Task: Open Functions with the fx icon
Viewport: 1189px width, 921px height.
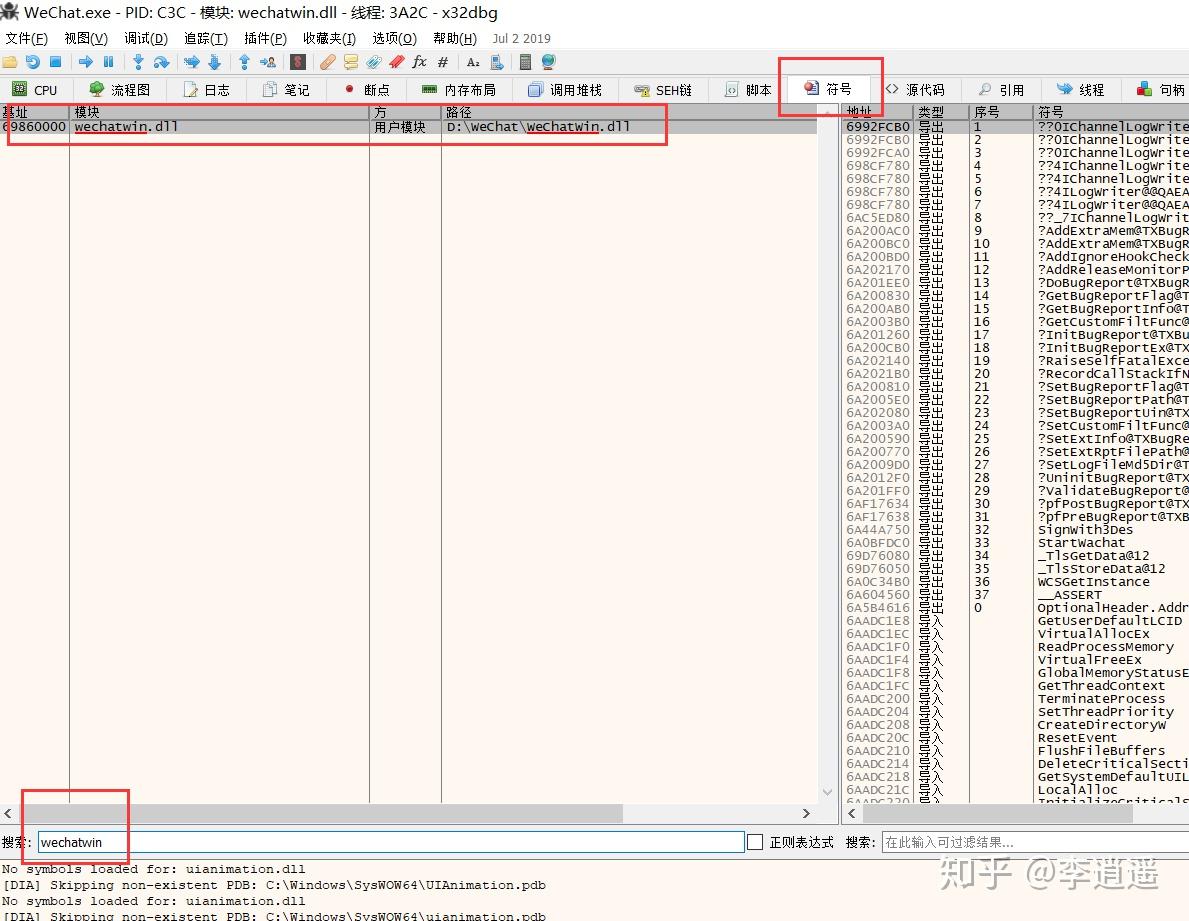Action: 419,62
